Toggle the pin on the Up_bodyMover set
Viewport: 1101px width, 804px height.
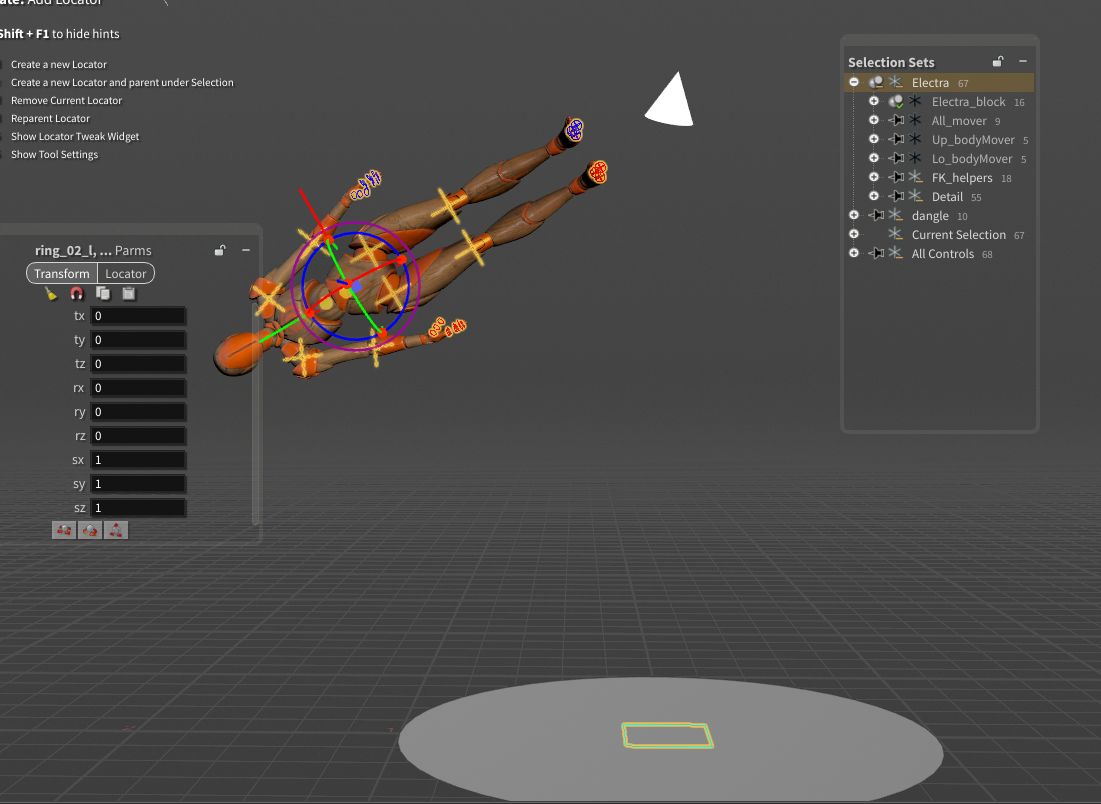point(896,140)
